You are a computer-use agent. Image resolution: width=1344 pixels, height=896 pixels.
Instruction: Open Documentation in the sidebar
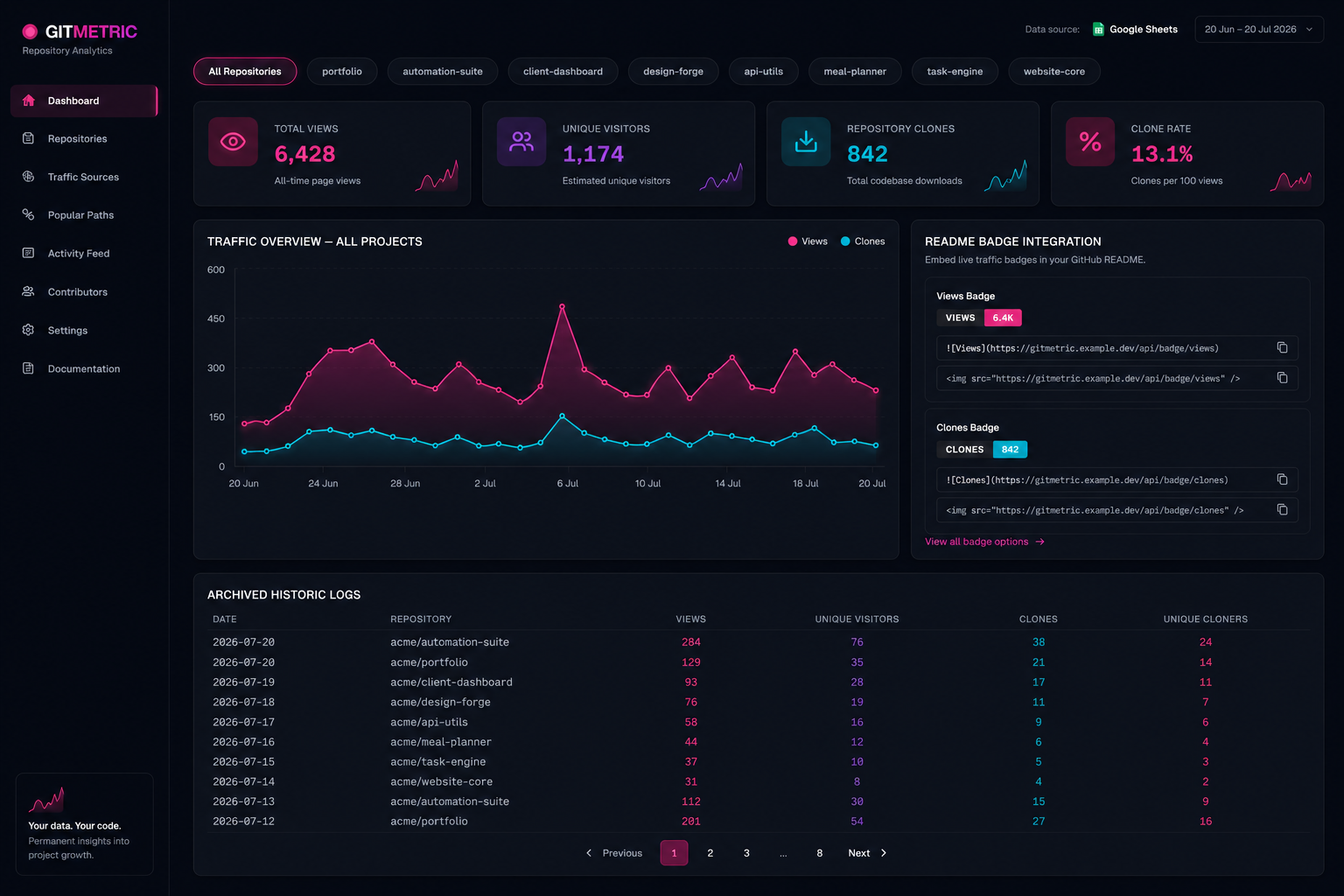coord(84,368)
